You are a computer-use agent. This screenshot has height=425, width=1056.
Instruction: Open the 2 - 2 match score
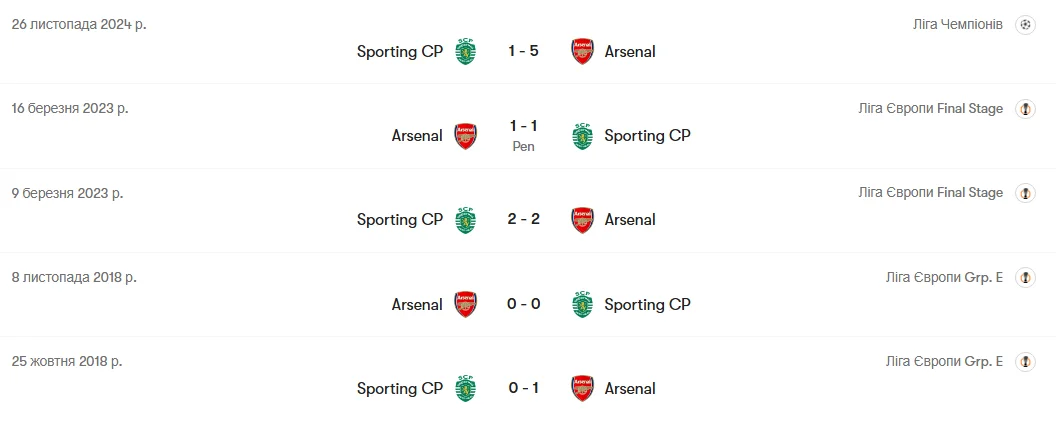click(x=523, y=220)
